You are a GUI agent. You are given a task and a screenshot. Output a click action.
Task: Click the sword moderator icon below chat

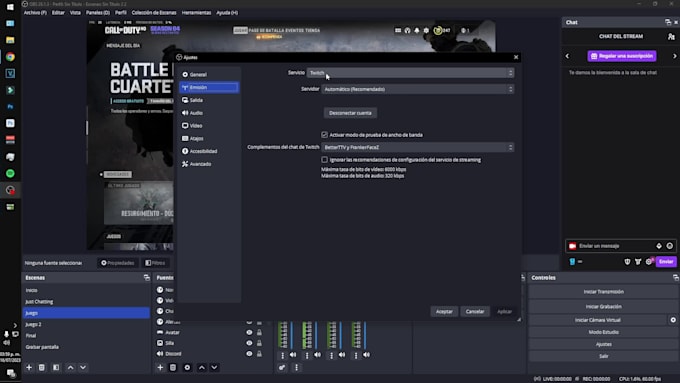tap(638, 262)
